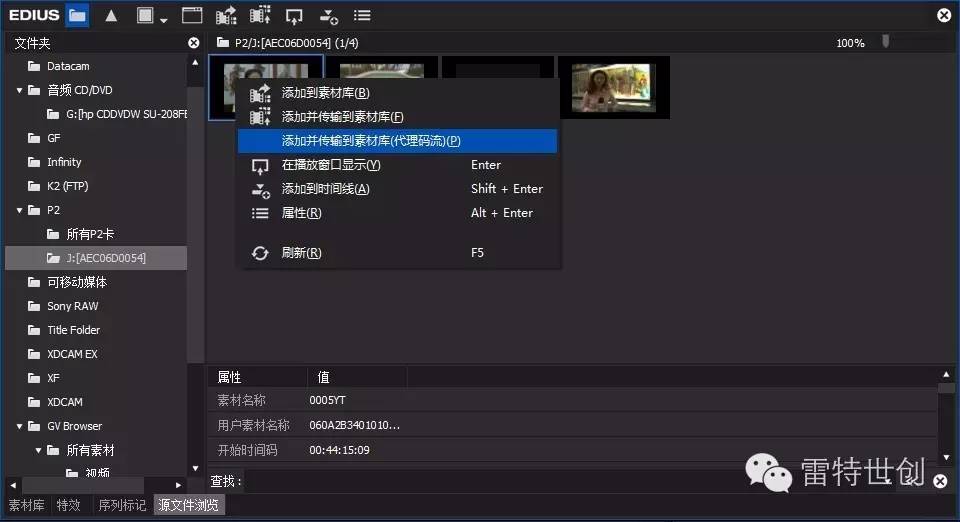Collapse the 所有素材 node
The image size is (960, 522).
point(39,450)
